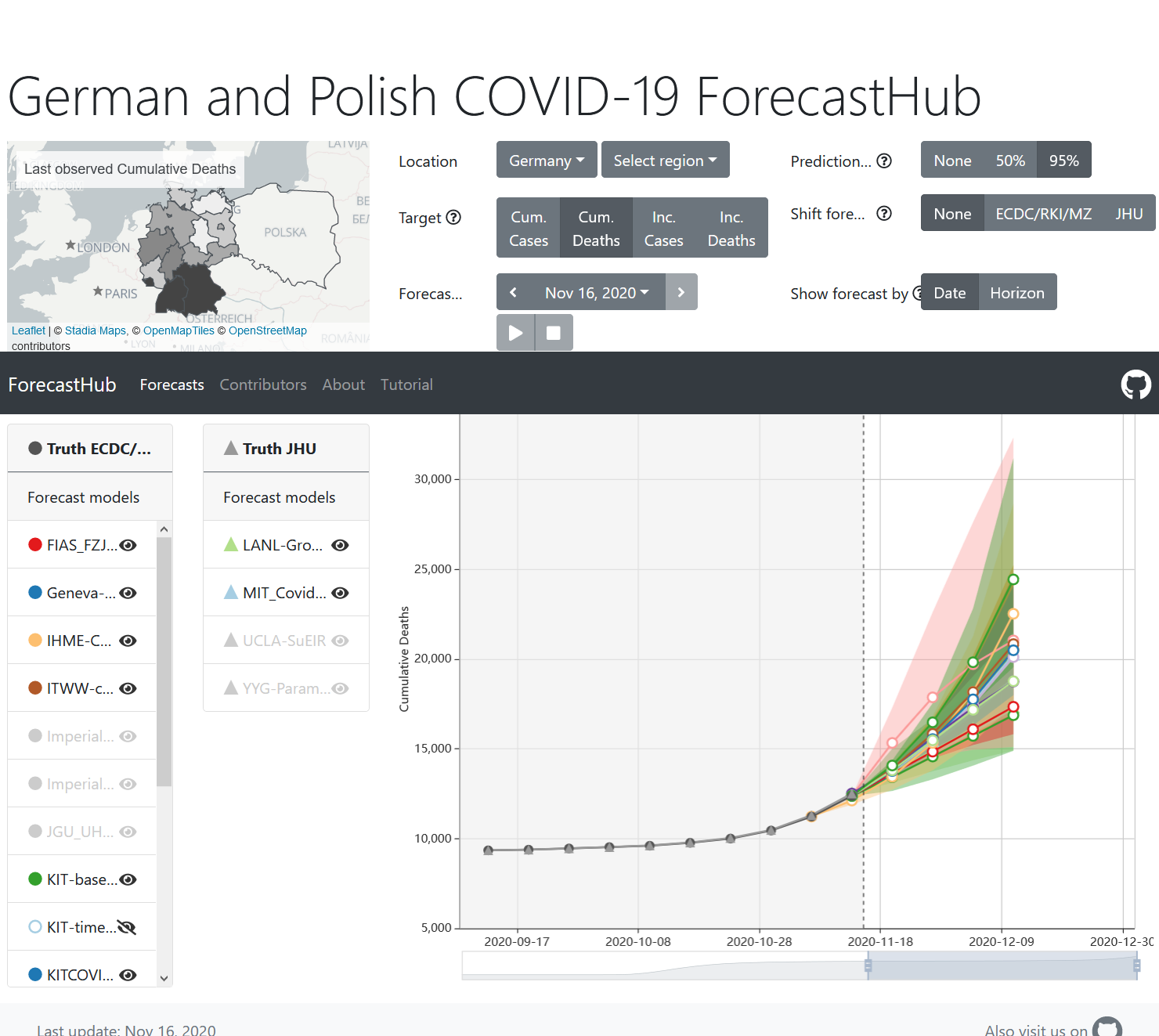Go to previous forecast date arrow
The width and height of the screenshot is (1159, 1036).
click(x=514, y=292)
